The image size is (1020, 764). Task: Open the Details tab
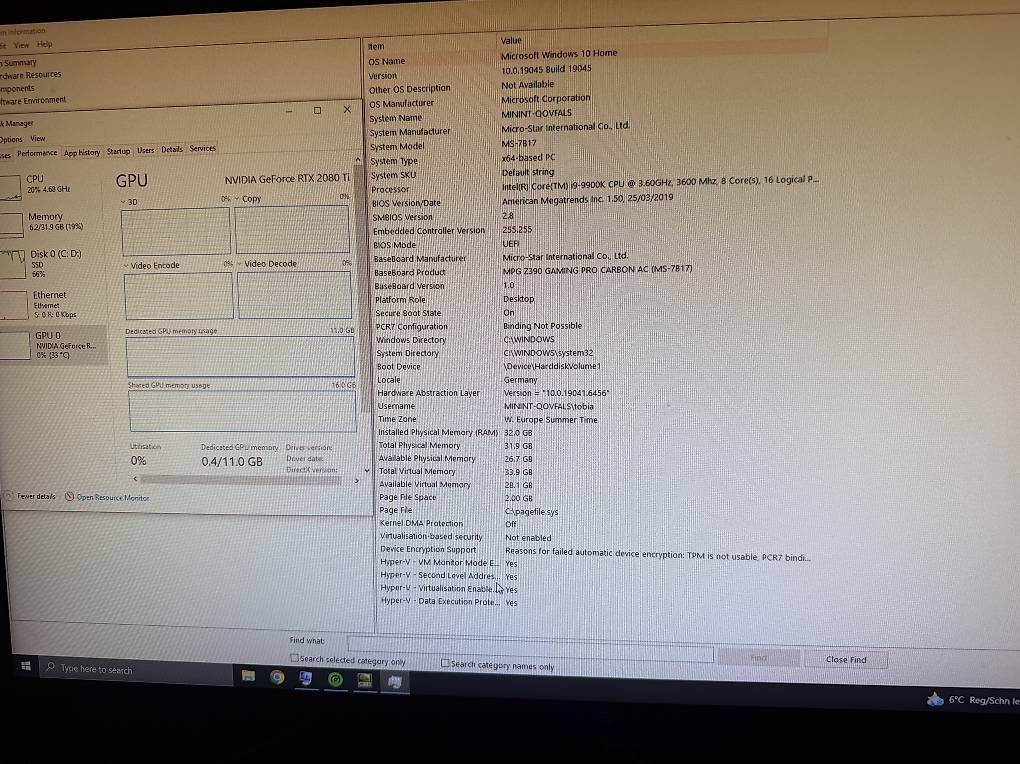172,149
